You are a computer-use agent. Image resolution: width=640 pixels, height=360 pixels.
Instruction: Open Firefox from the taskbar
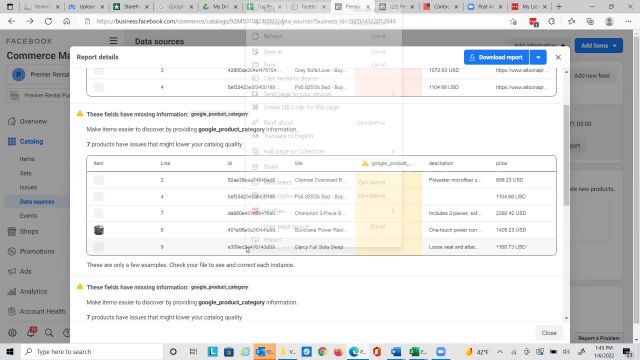click(x=338, y=351)
